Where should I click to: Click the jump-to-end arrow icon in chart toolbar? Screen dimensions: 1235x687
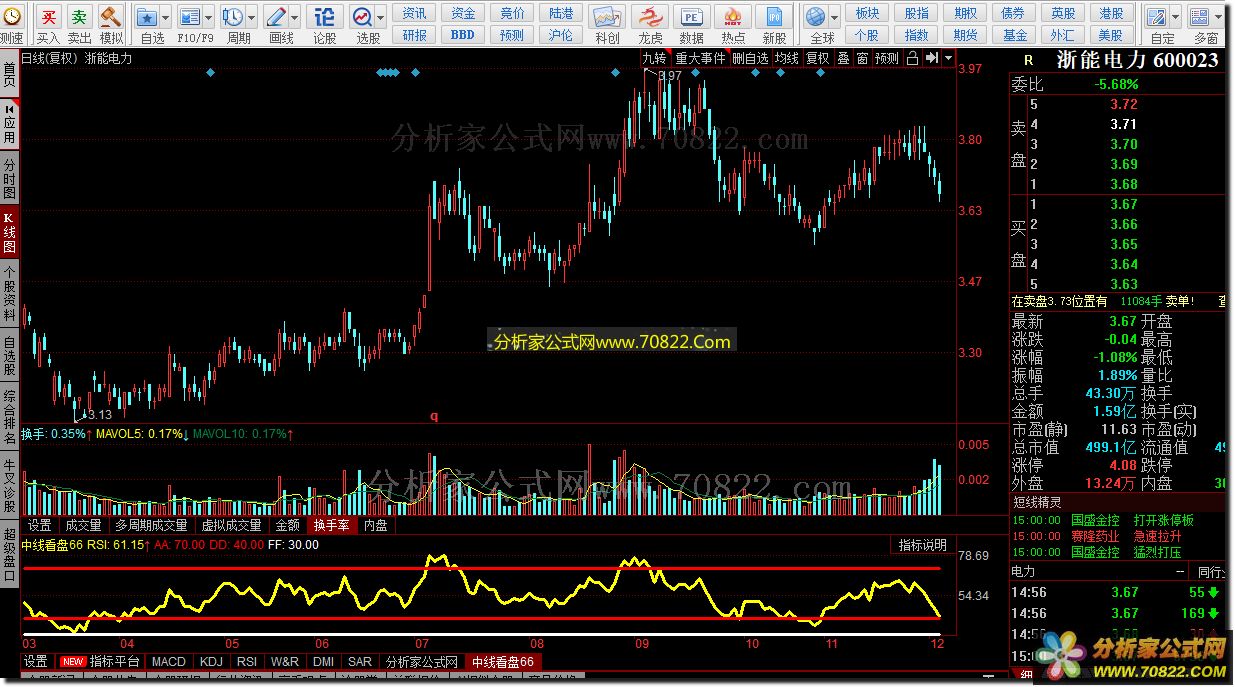(x=931, y=58)
